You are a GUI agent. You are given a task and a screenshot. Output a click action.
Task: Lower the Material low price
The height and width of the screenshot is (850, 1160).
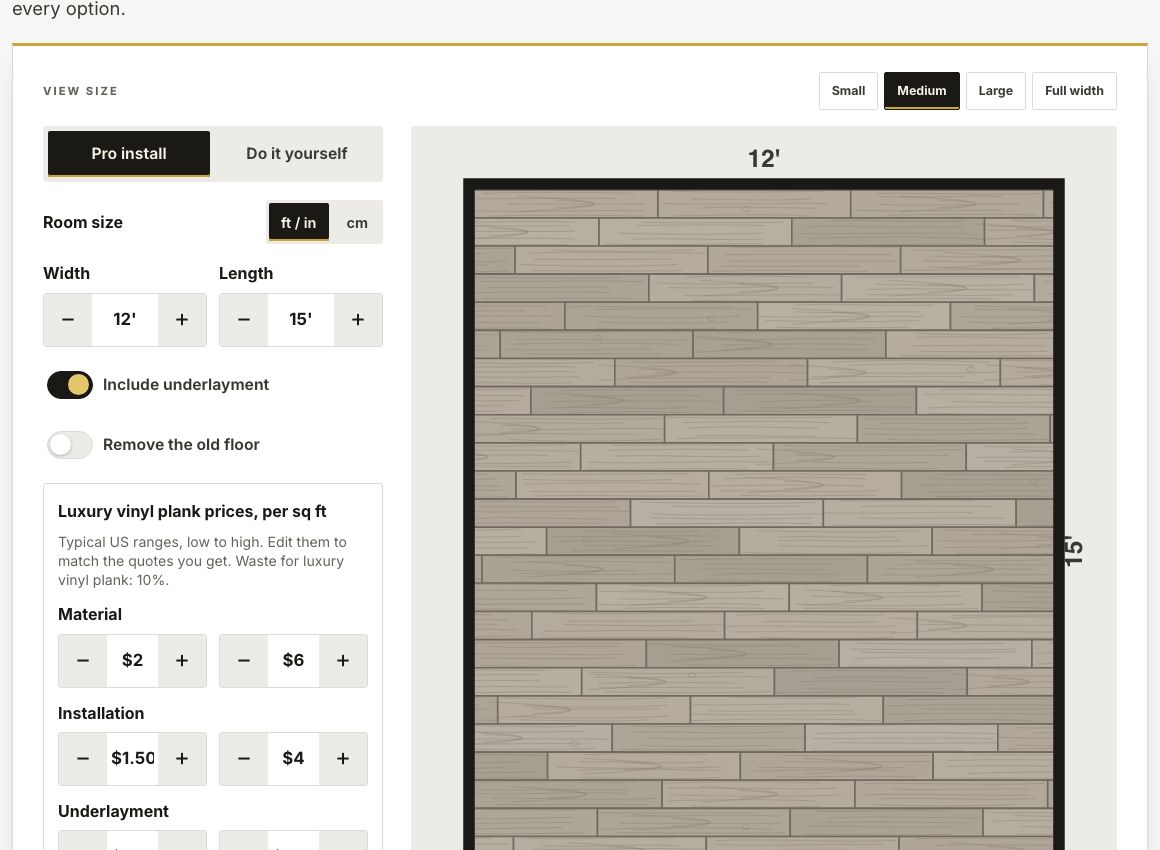click(83, 661)
